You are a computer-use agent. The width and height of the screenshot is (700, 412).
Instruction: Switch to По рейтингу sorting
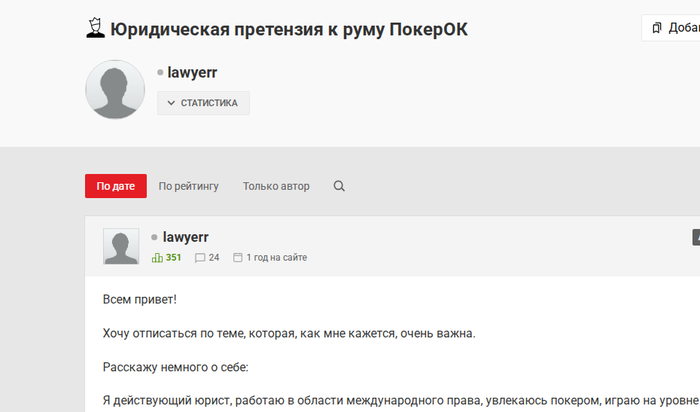188,186
